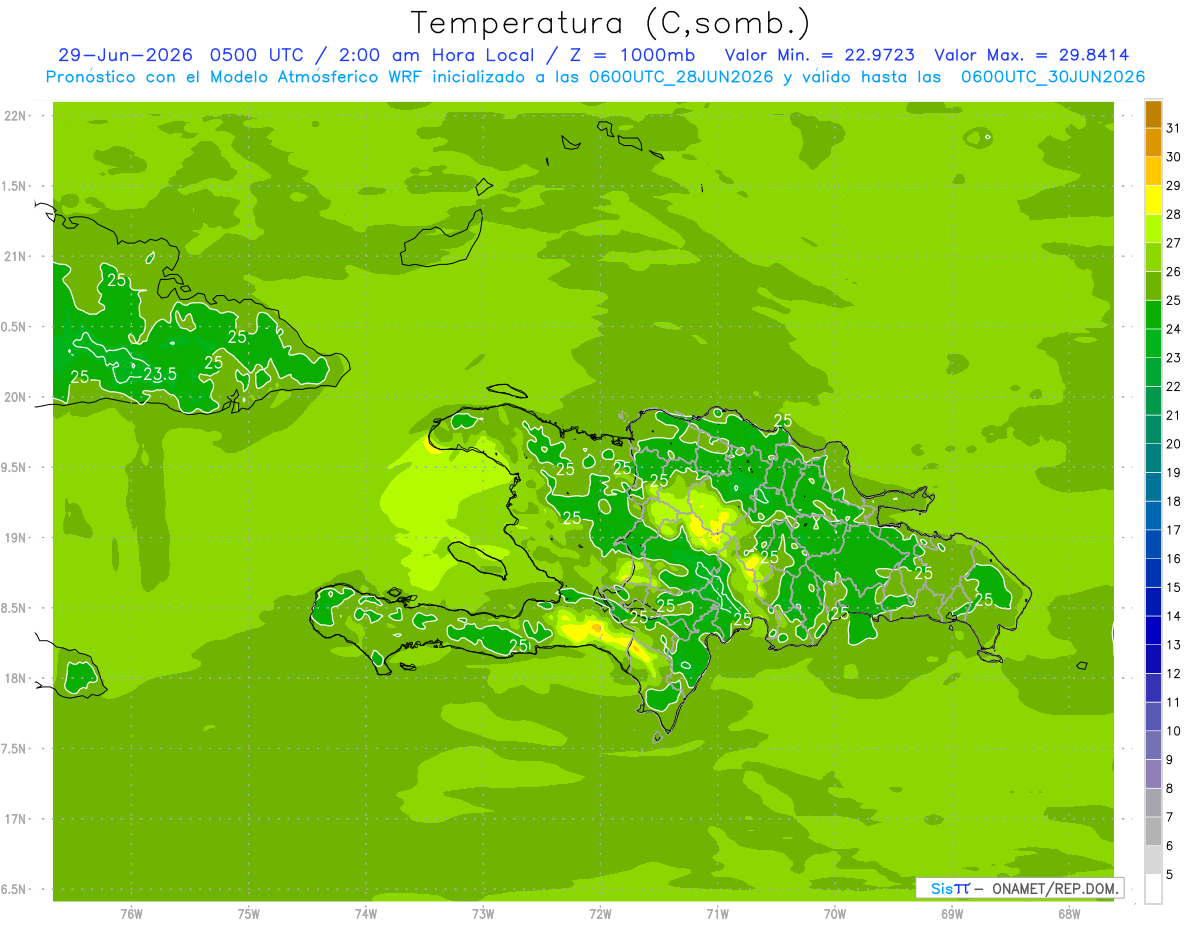Click the gray swatch between scale labels 6 and 7
The image size is (1200, 927).
[x=1153, y=831]
